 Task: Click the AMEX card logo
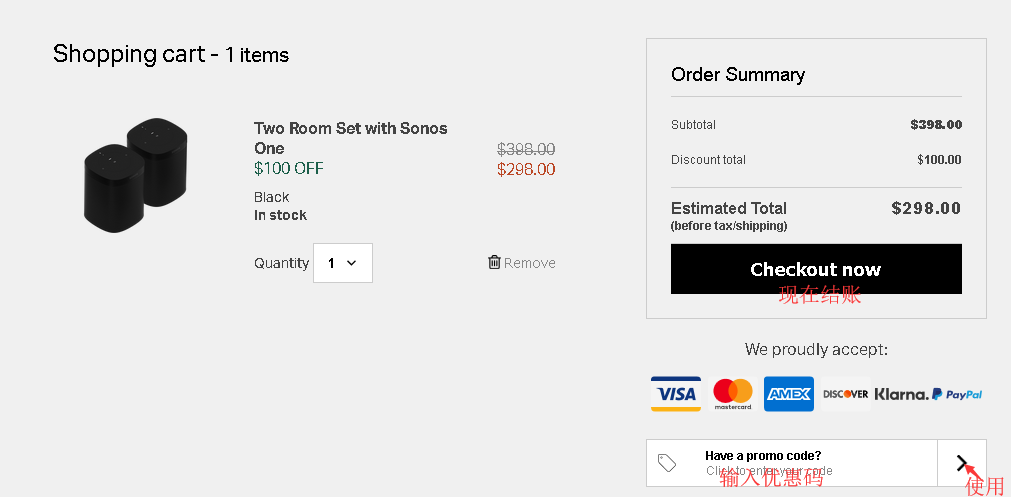[789, 394]
